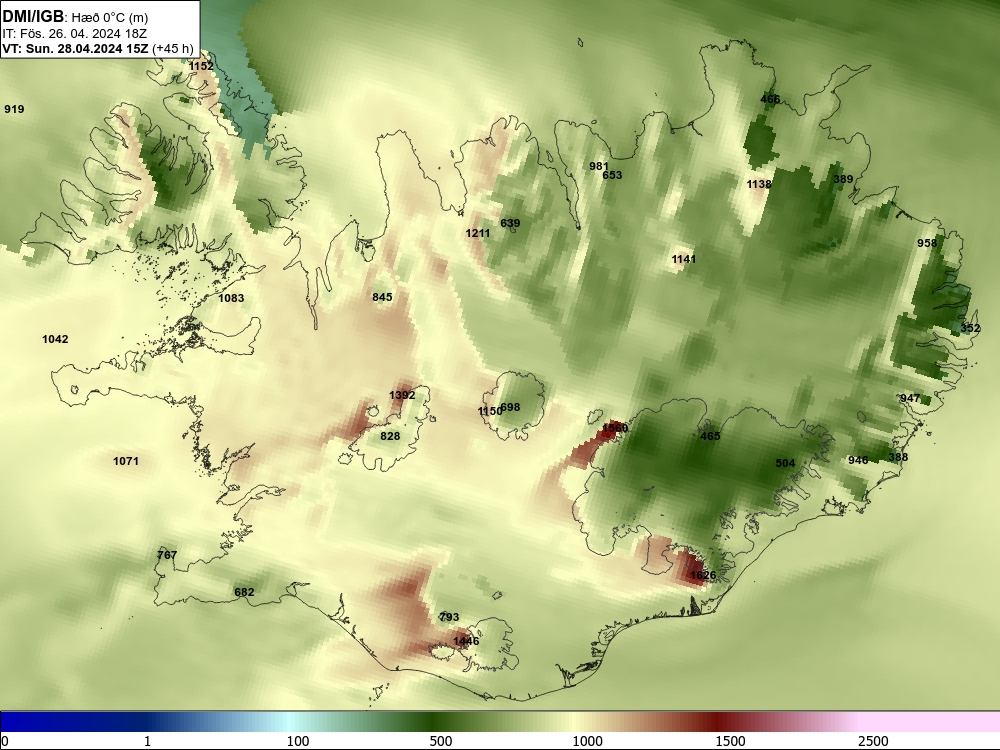Select the 1626 value in the dark red area

703,575
